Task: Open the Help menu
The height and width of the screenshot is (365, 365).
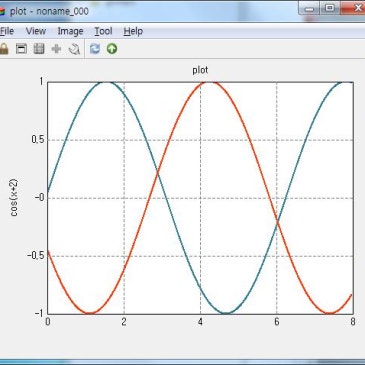Action: 133,31
